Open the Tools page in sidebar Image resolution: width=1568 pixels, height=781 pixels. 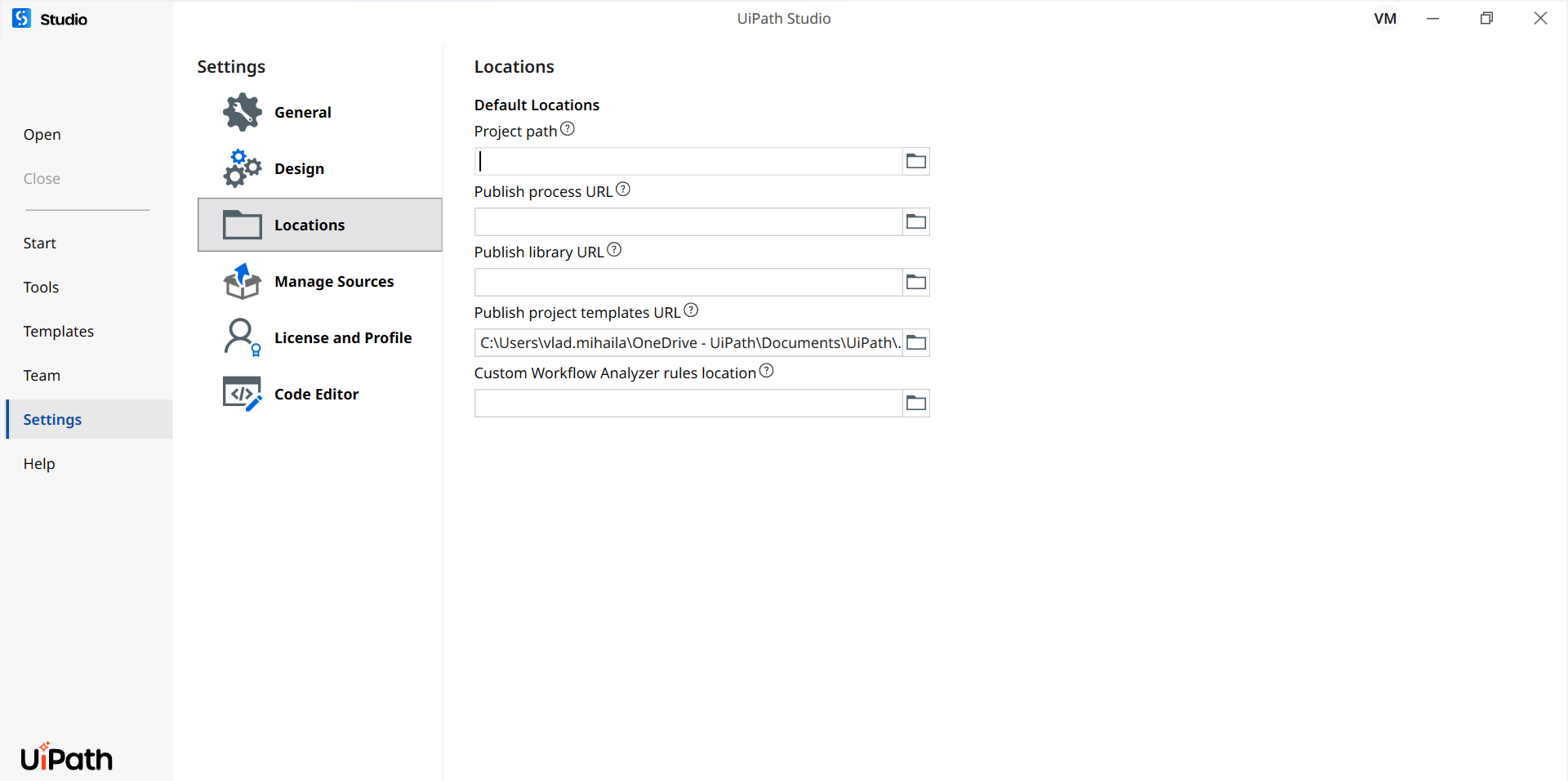[x=41, y=288]
